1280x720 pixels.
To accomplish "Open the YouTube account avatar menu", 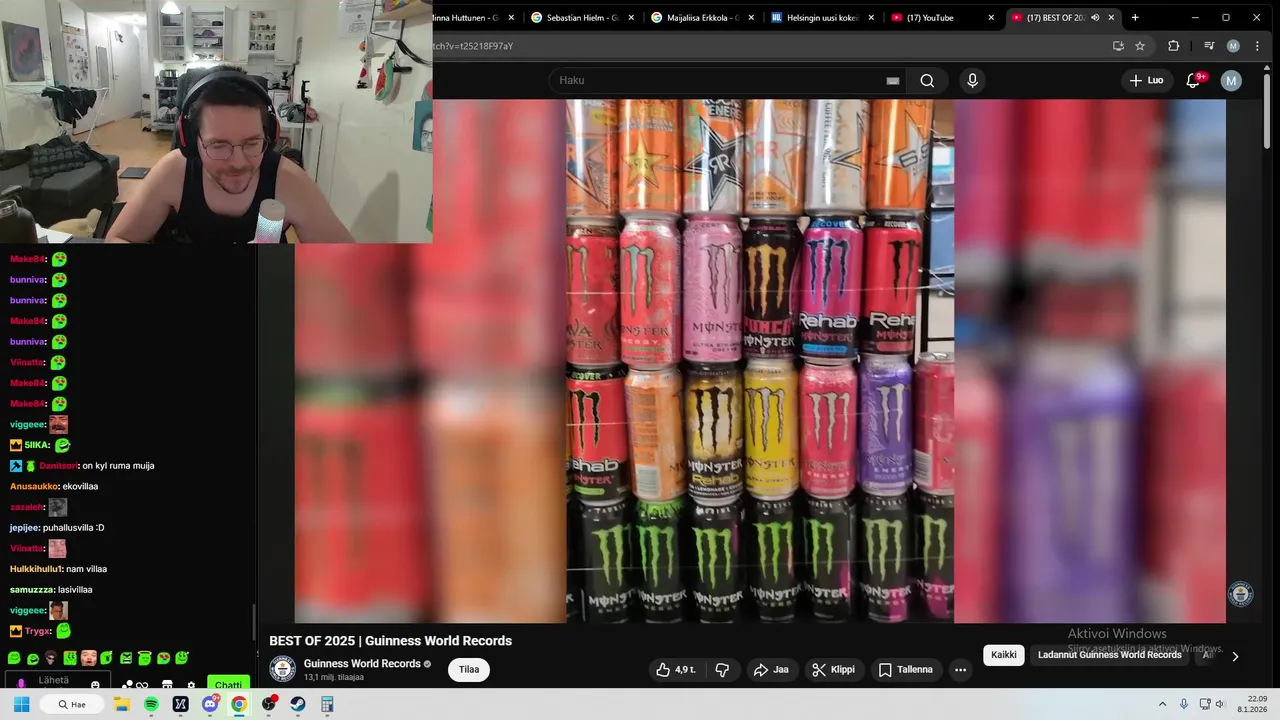I will click(1231, 80).
